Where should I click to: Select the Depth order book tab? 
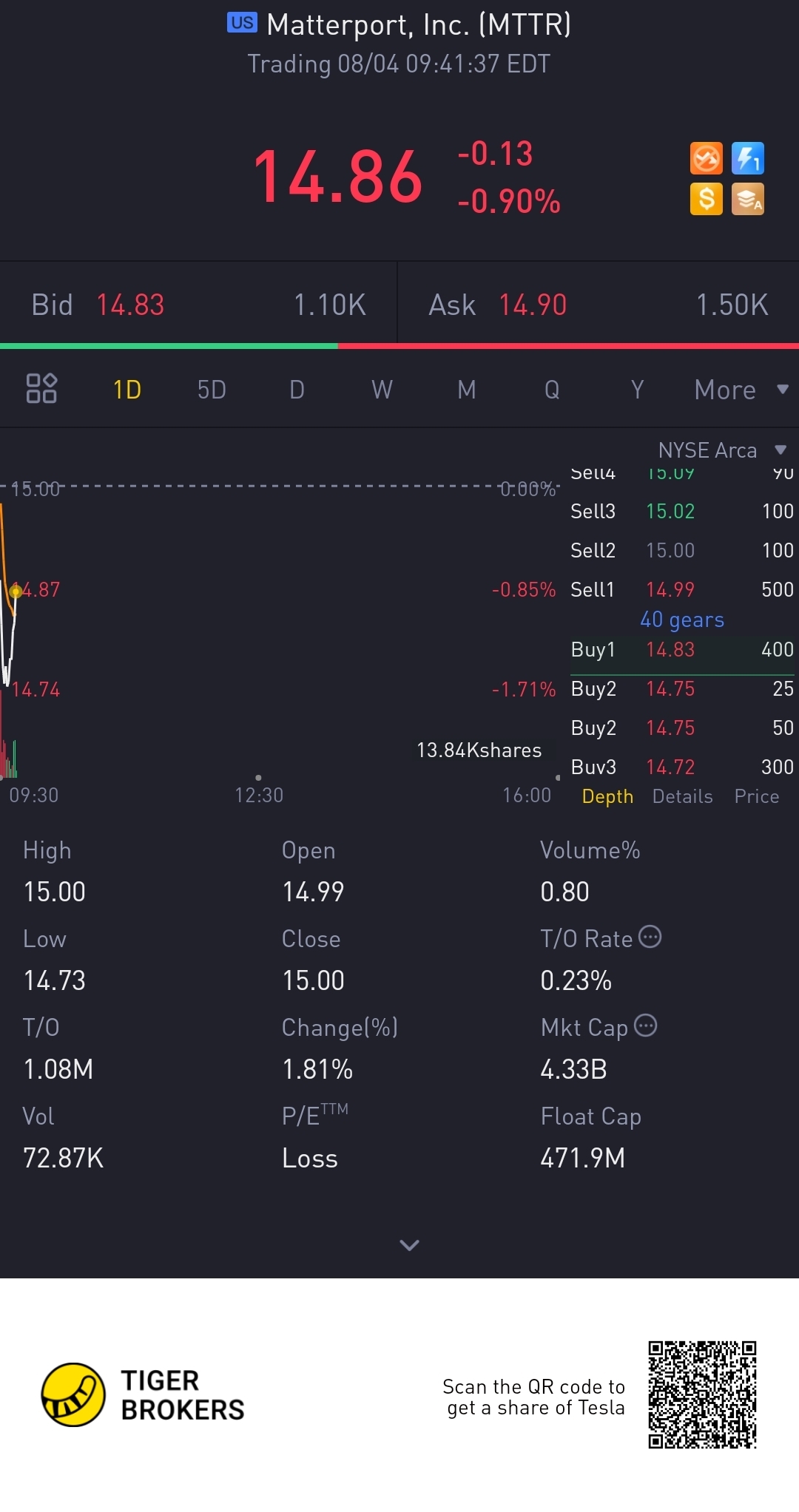607,796
